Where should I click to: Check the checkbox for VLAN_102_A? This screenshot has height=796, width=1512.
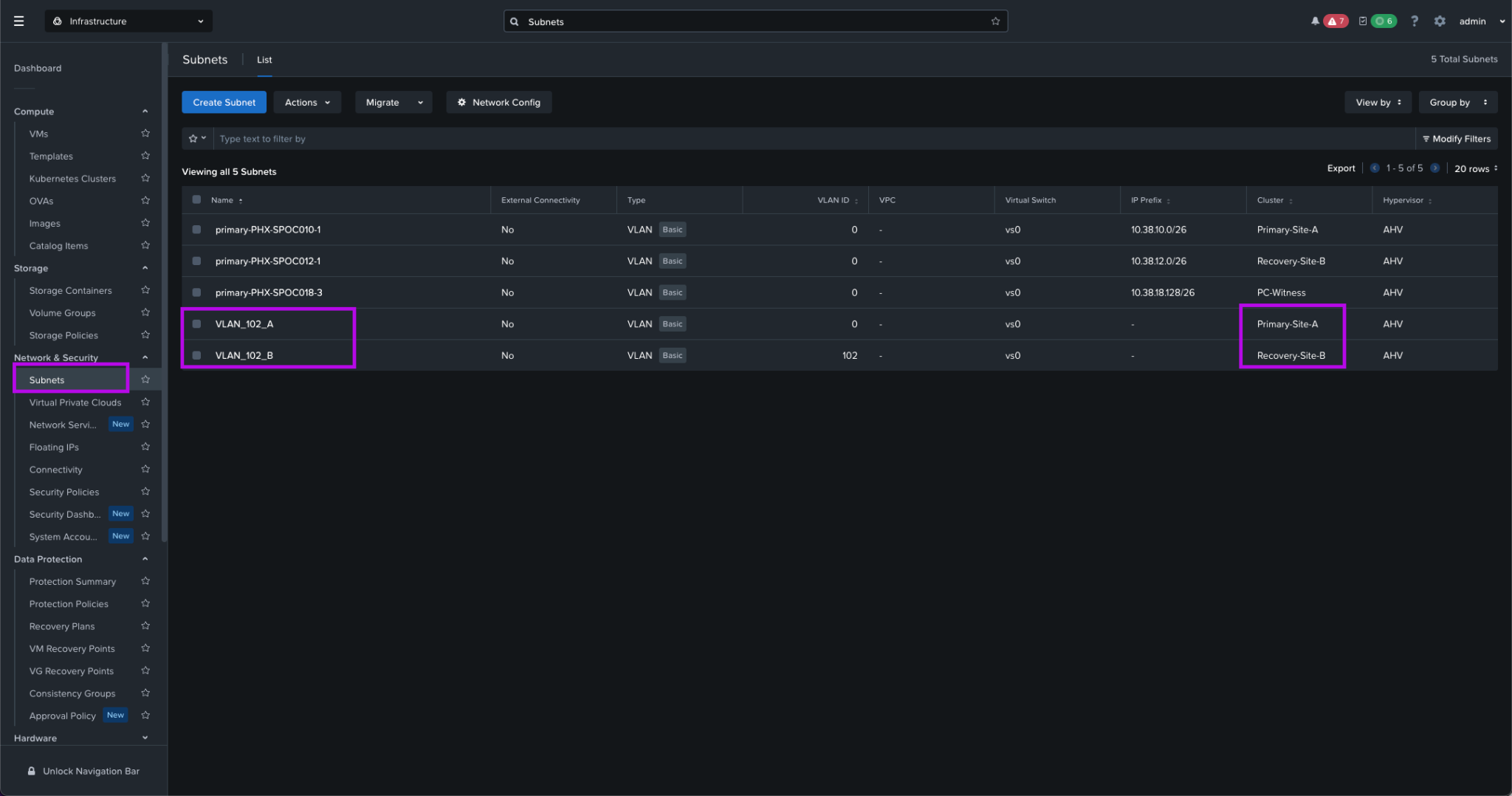coord(196,323)
